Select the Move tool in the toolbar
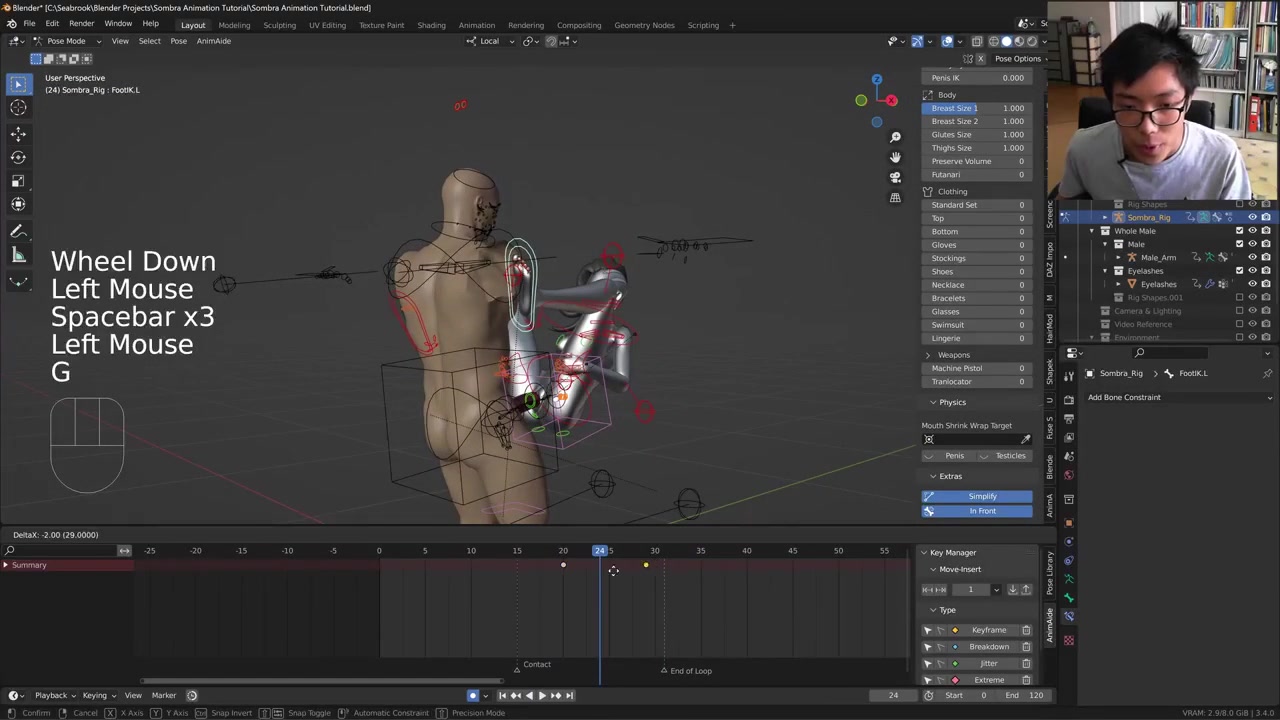Viewport: 1280px width, 720px height. coord(18,133)
